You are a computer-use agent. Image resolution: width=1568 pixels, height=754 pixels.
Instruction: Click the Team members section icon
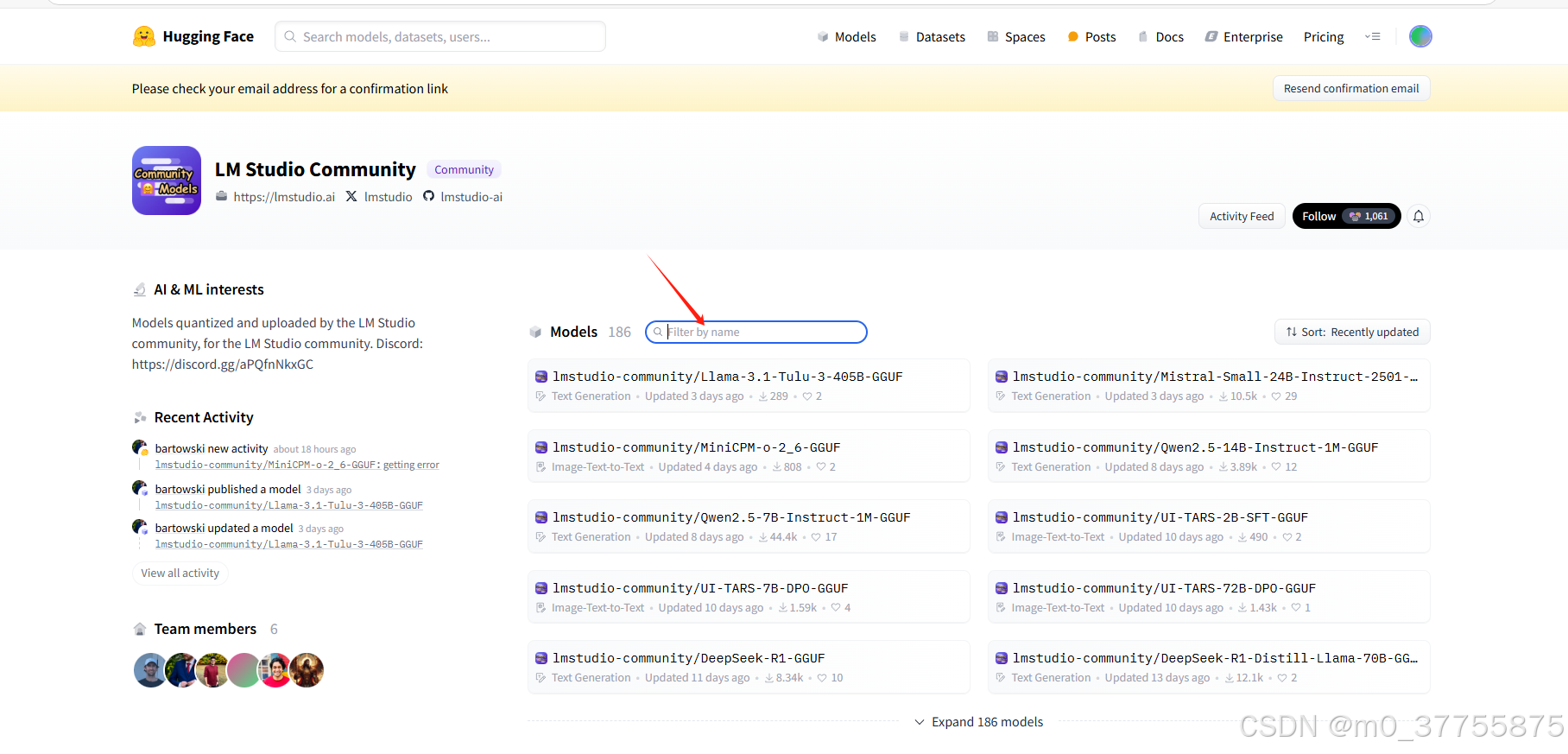140,629
